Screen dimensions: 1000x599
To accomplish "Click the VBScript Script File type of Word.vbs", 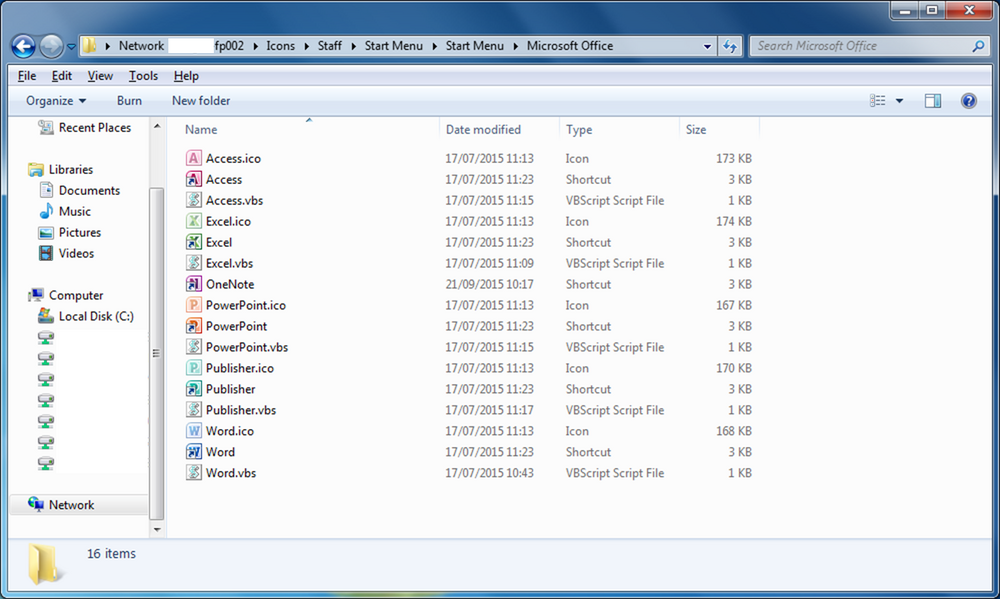I will [615, 473].
